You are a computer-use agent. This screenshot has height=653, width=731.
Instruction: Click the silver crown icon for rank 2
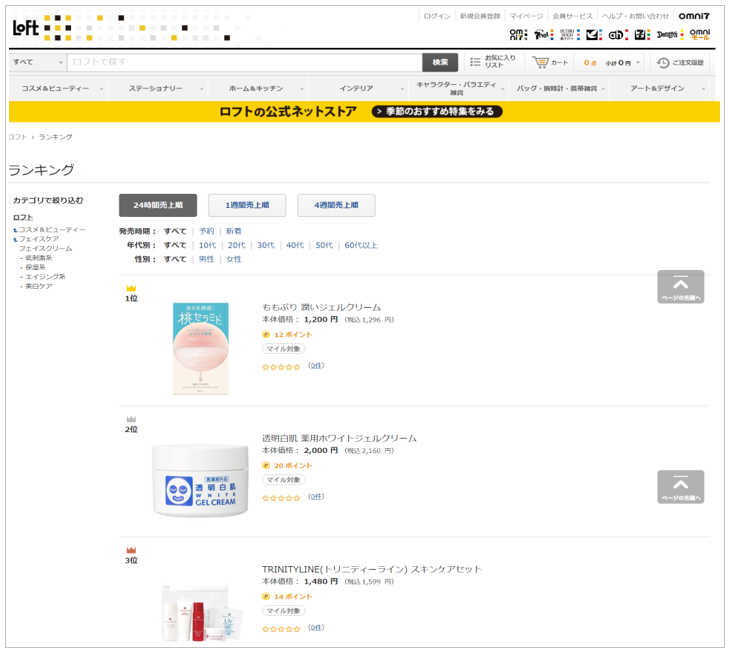[x=131, y=419]
